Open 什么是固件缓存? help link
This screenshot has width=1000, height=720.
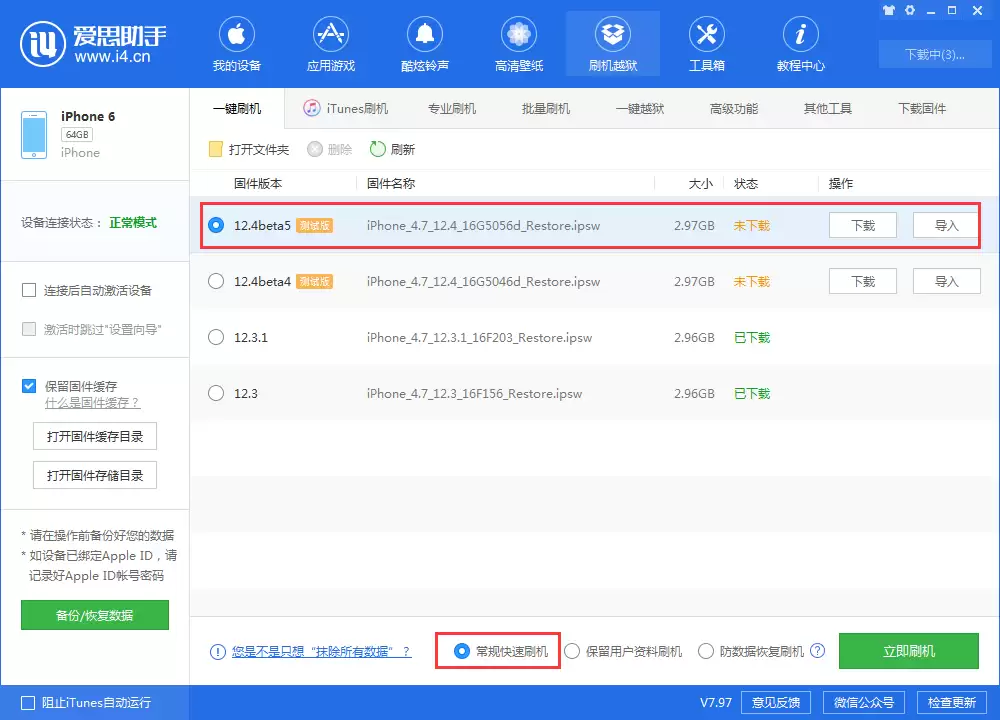tap(92, 403)
